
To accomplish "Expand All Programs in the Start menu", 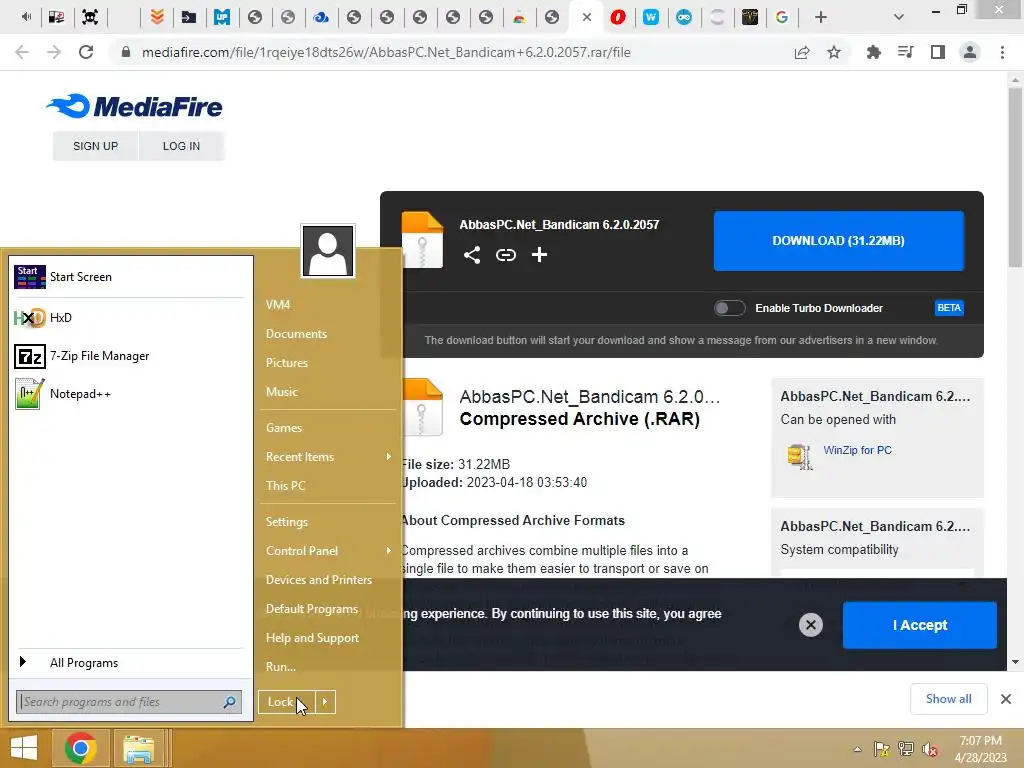I will click(x=129, y=663).
